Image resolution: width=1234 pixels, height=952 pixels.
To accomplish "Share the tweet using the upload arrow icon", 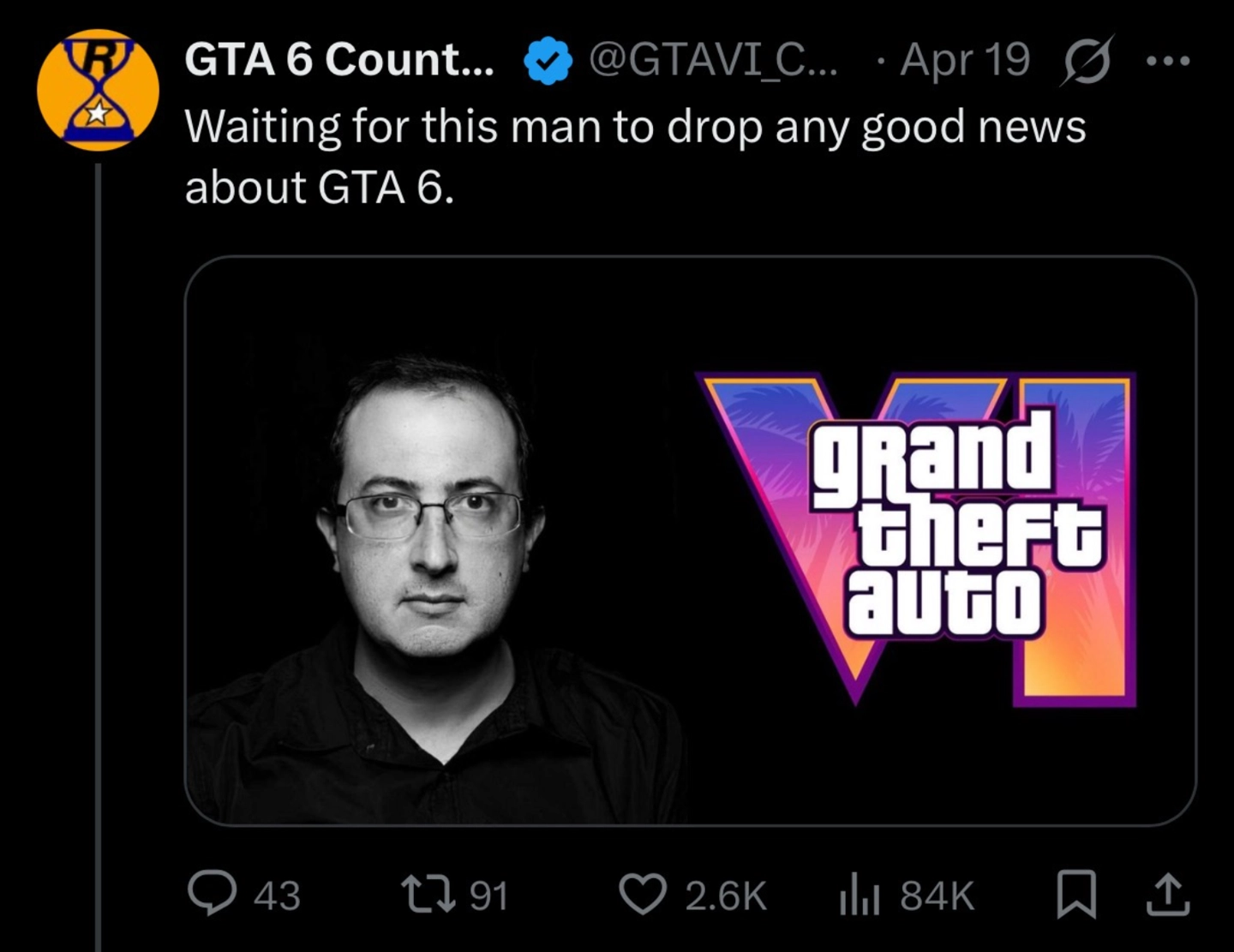I will [x=1168, y=895].
